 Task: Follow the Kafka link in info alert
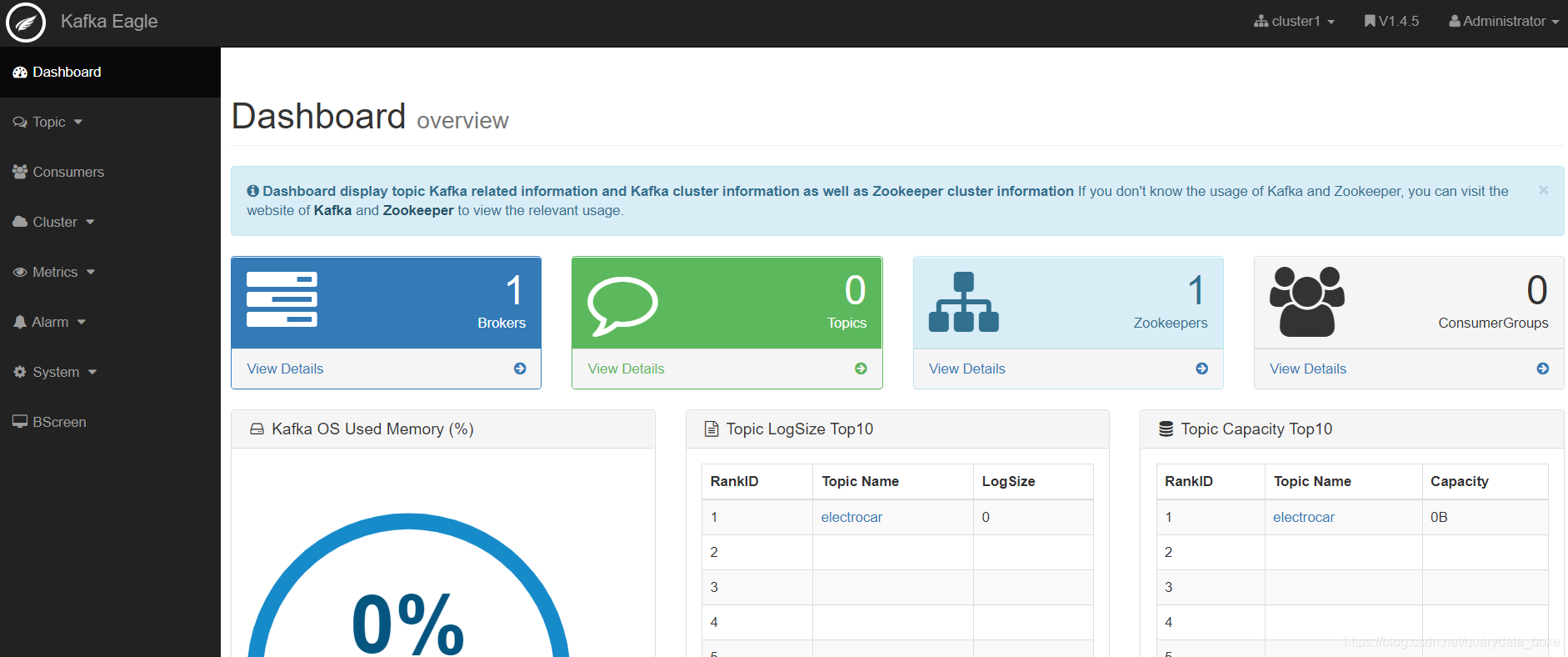pyautogui.click(x=332, y=210)
